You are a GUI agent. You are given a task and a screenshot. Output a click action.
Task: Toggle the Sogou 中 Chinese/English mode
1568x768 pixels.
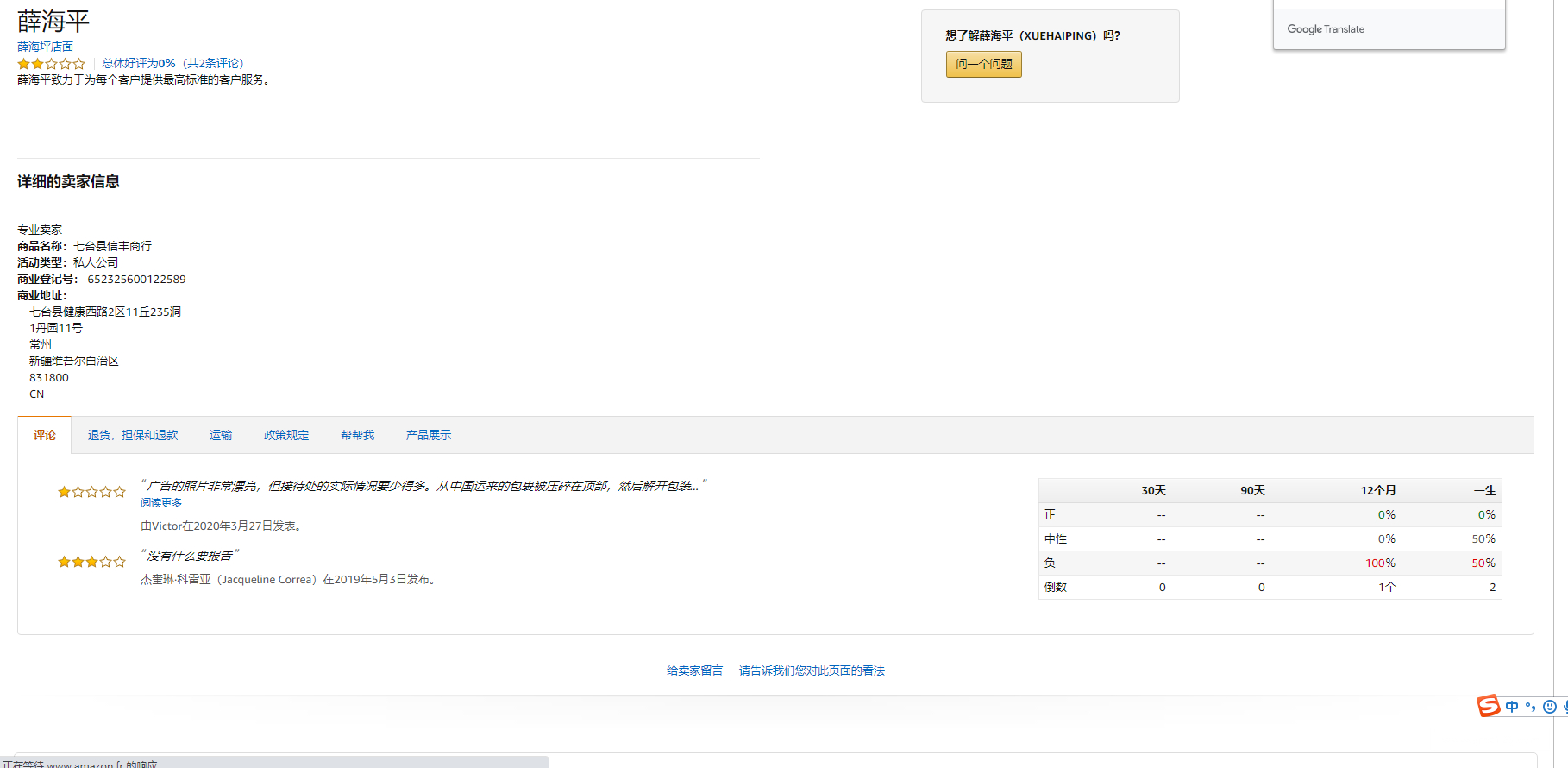[1512, 707]
